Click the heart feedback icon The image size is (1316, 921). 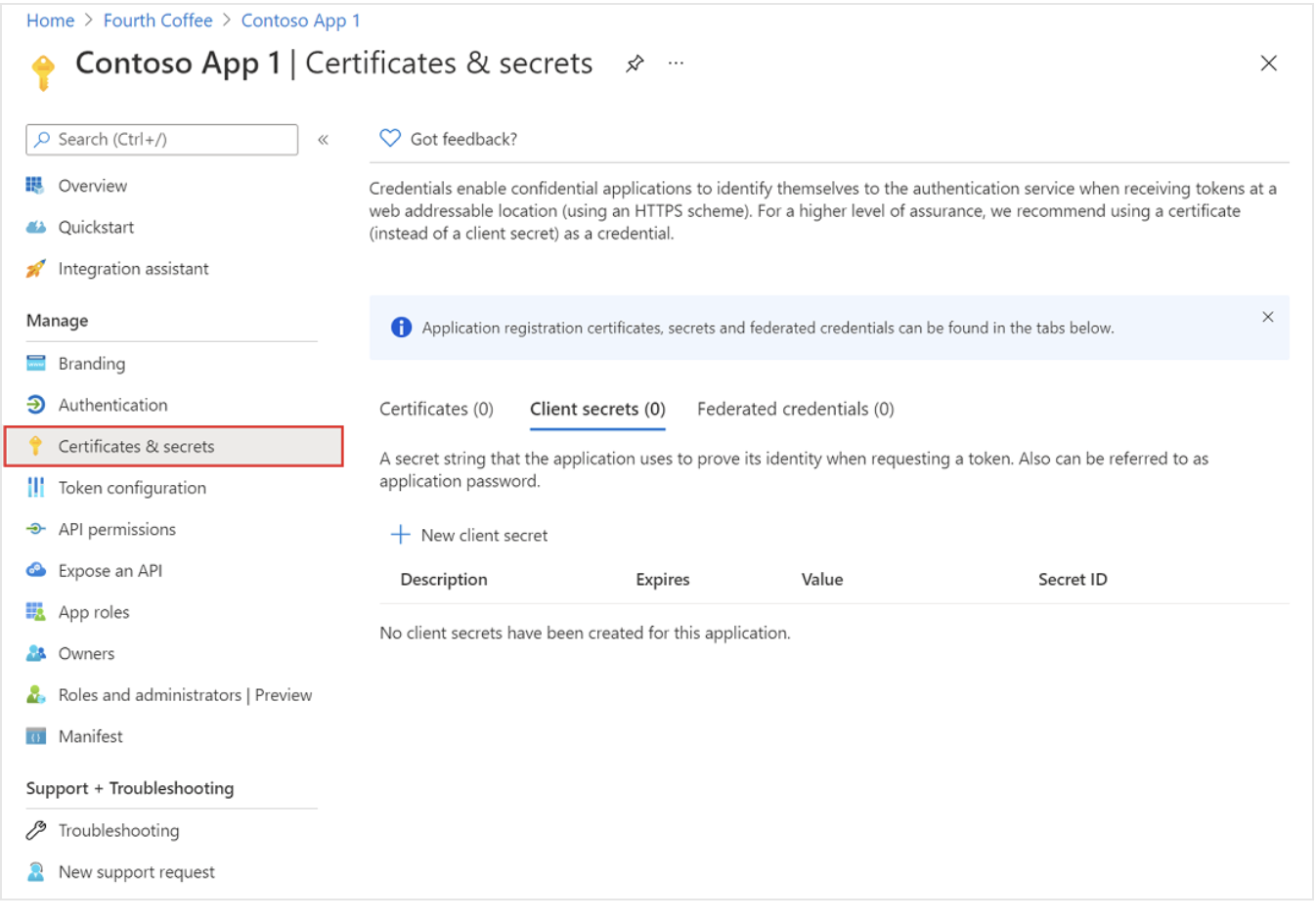coord(390,139)
